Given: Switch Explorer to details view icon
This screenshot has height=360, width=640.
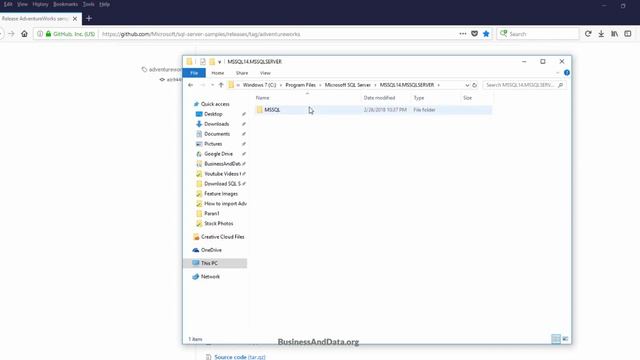Looking at the screenshot, I should pyautogui.click(x=556, y=339).
